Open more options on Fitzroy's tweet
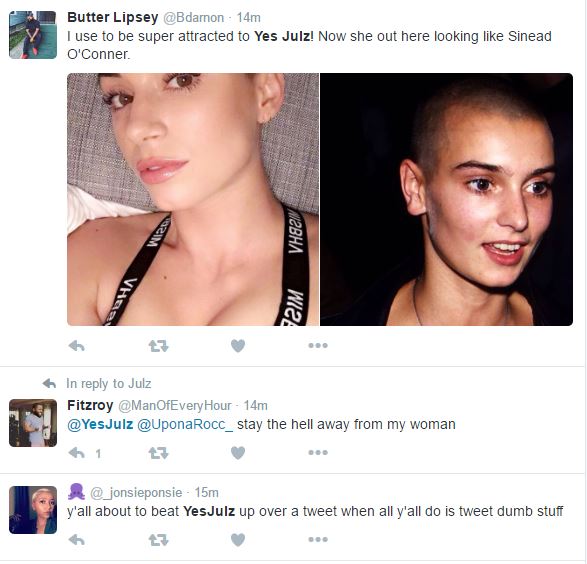The height and width of the screenshot is (564, 587). point(318,453)
